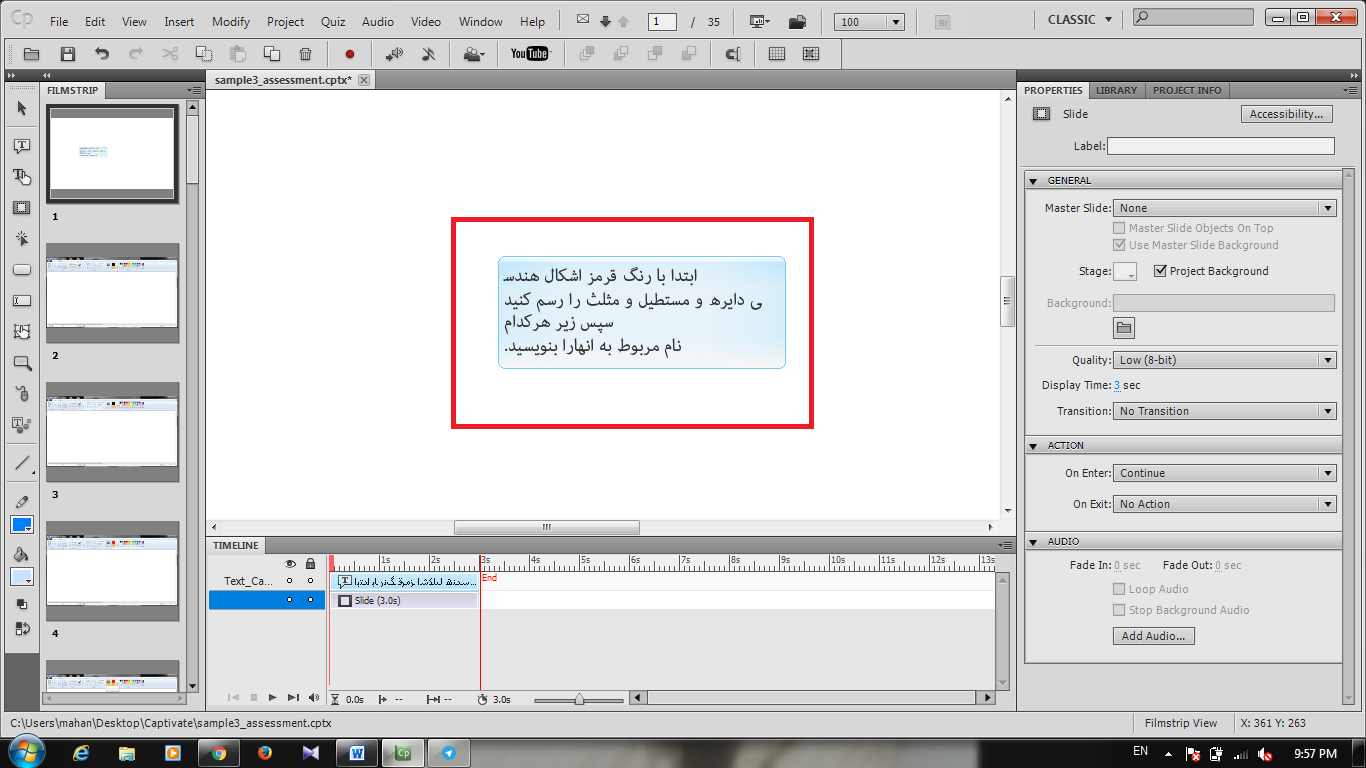Collapse the AUDIO section
Viewport: 1366px width, 768px height.
click(x=1034, y=542)
